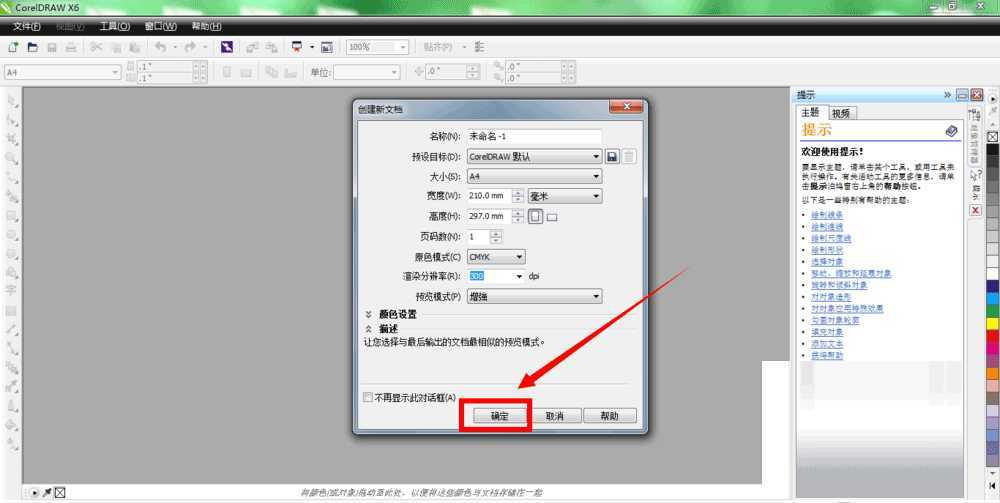The image size is (1000, 503).
Task: Click the no-color X box in document palette
Action: pyautogui.click(x=59, y=492)
